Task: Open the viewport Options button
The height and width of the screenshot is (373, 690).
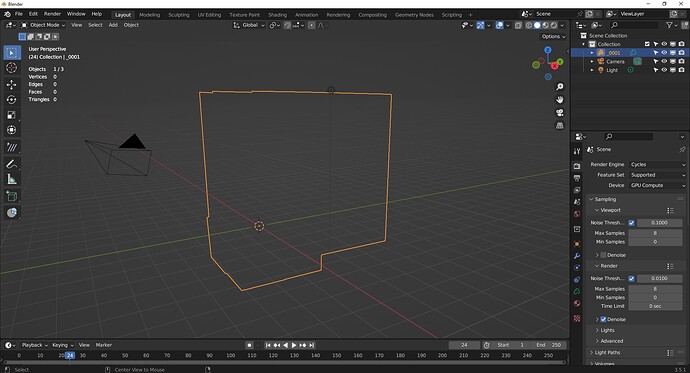Action: coord(553,37)
